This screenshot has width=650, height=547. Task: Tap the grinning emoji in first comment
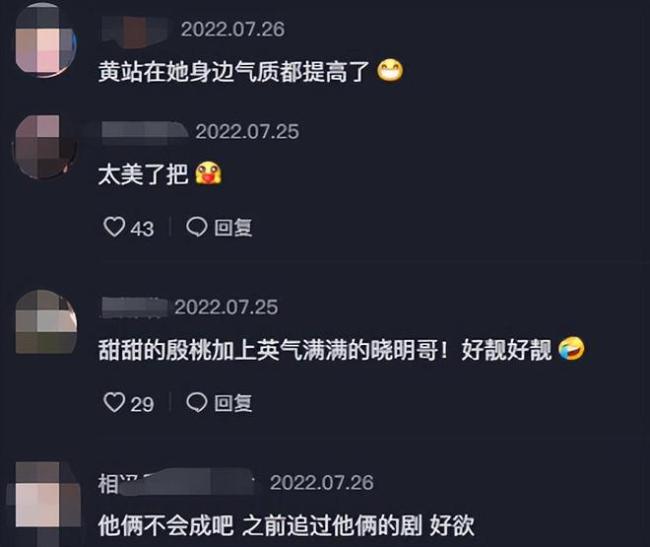click(390, 70)
